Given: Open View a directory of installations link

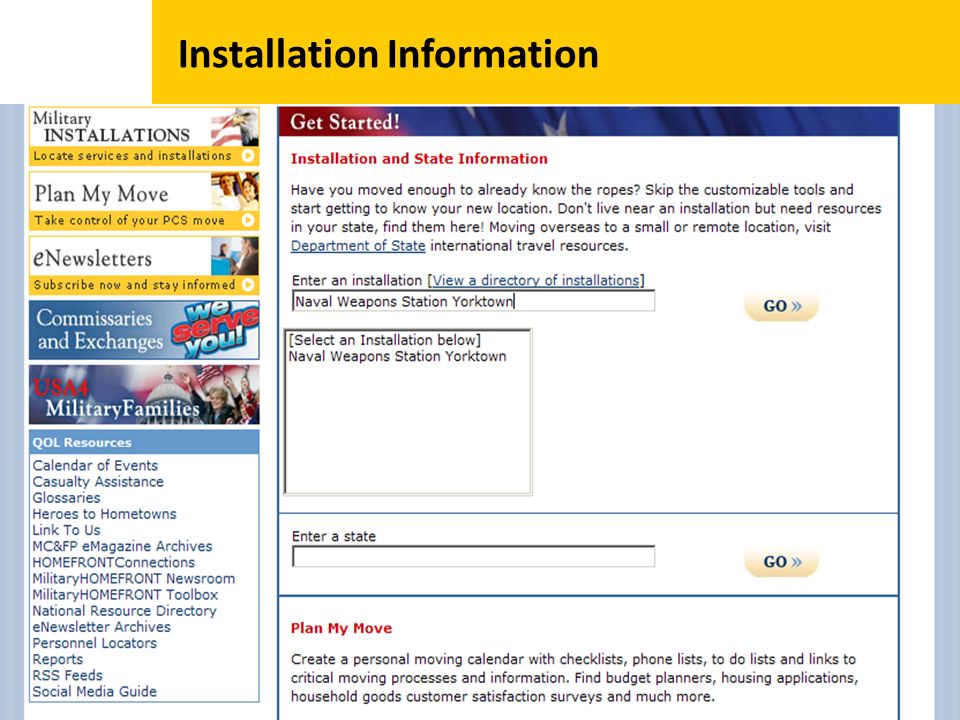Looking at the screenshot, I should coord(536,280).
